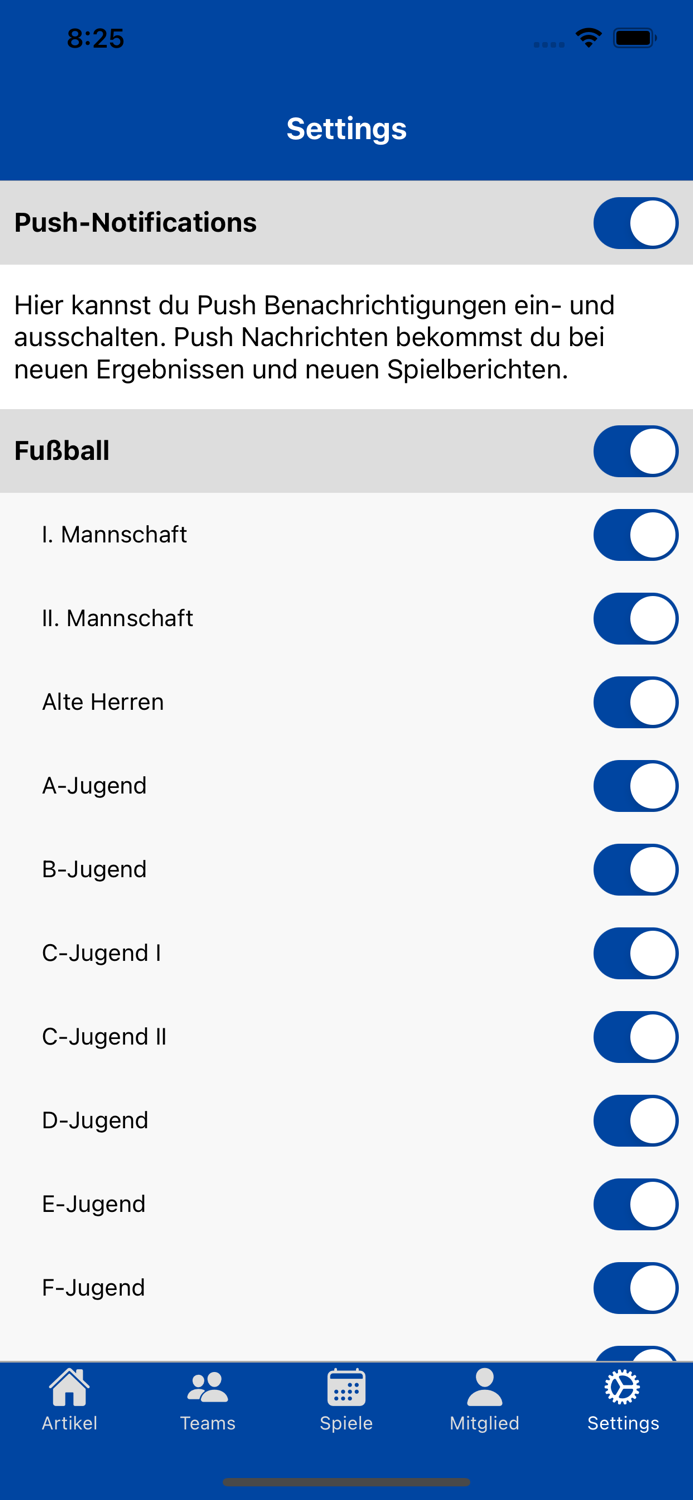Toggle the A-Jugend switch
This screenshot has width=693, height=1500.
point(635,786)
